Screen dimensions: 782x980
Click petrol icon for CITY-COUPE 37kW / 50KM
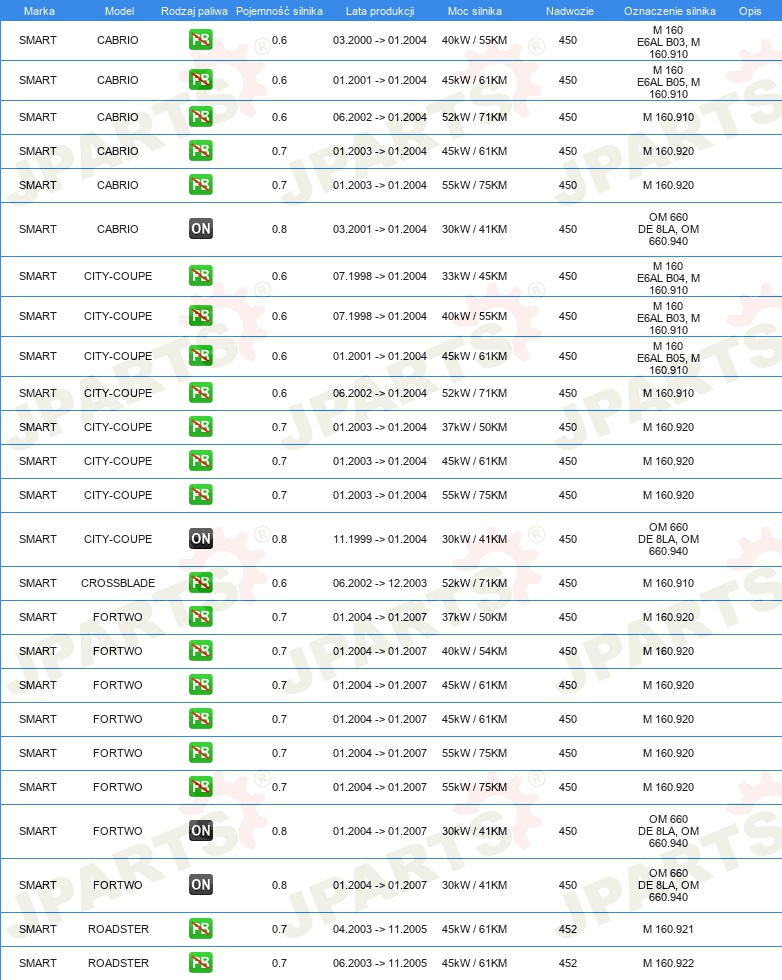pyautogui.click(x=201, y=427)
